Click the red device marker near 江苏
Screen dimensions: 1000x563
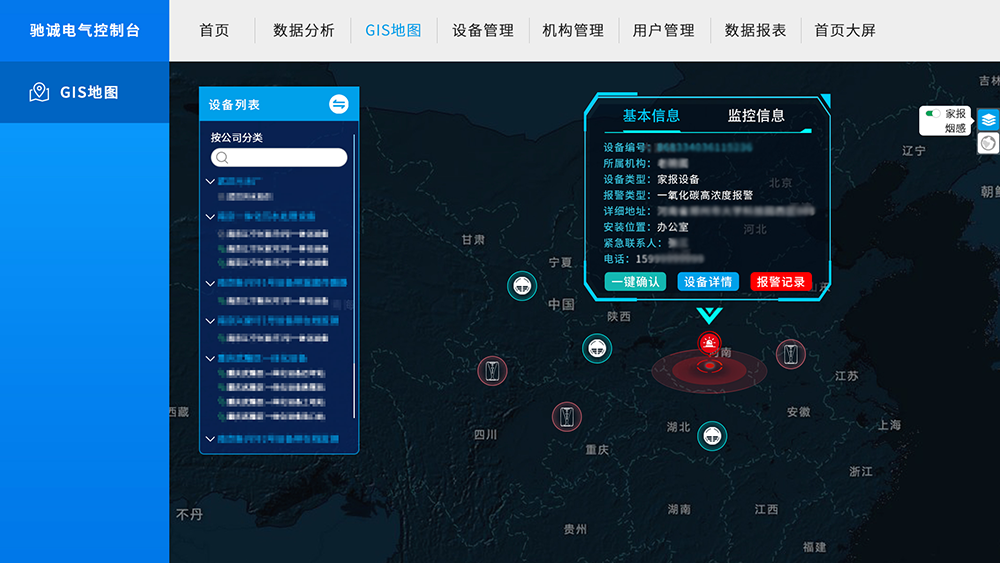791,353
